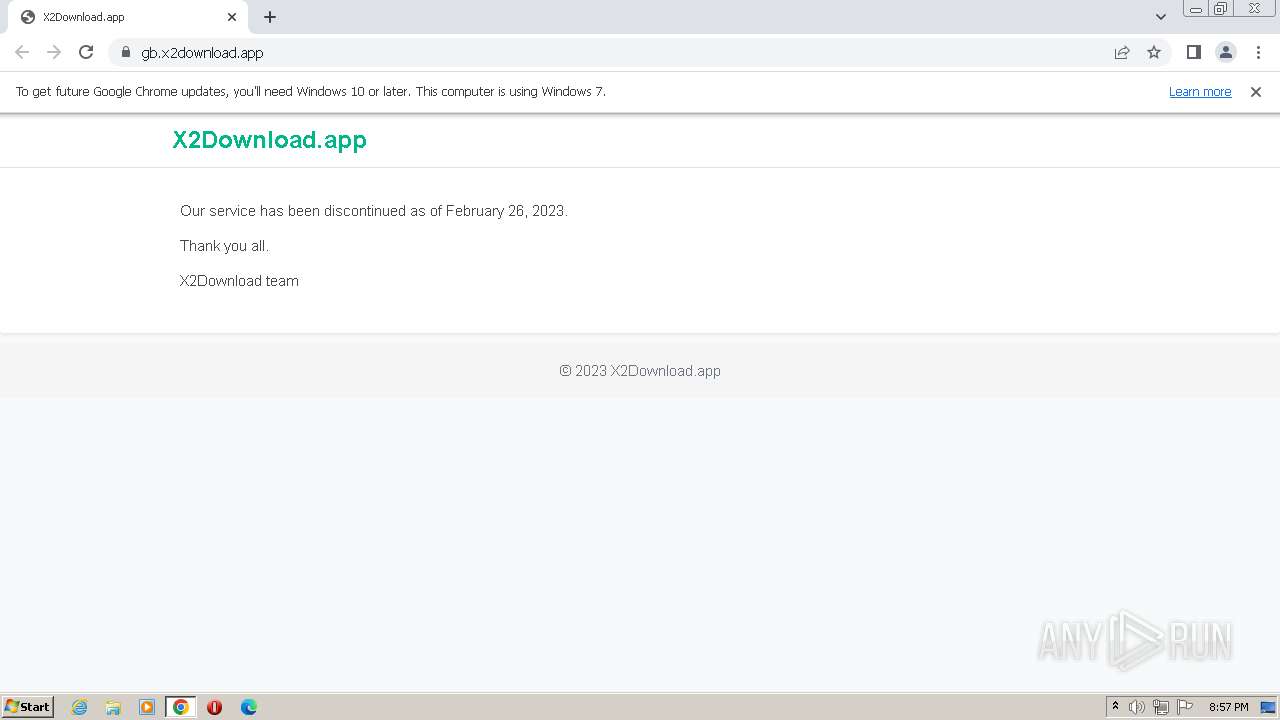Viewport: 1280px width, 720px height.
Task: Open the Opera browser taskbar icon
Action: coord(214,707)
